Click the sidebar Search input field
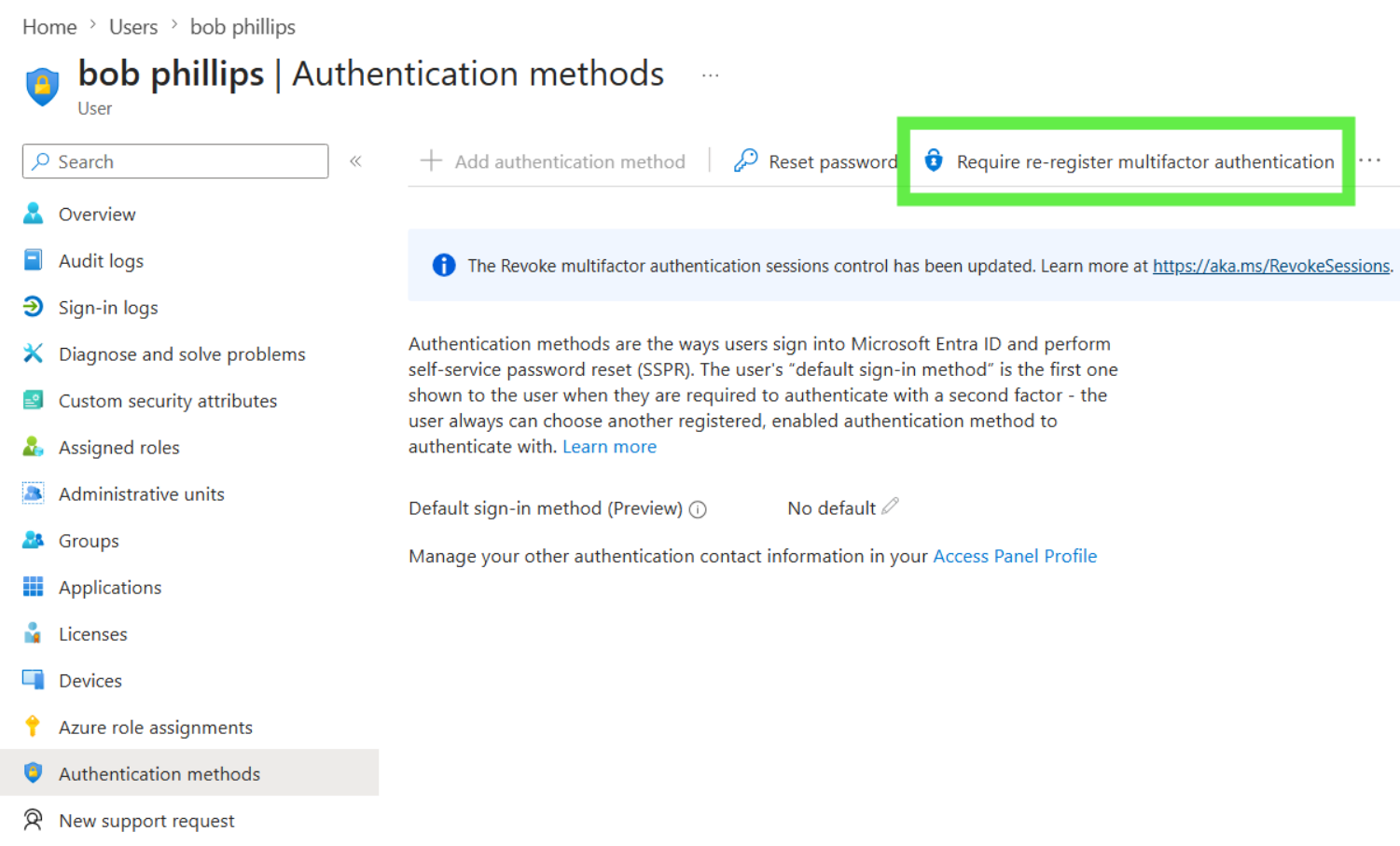This screenshot has width=1400, height=846. pyautogui.click(x=175, y=161)
